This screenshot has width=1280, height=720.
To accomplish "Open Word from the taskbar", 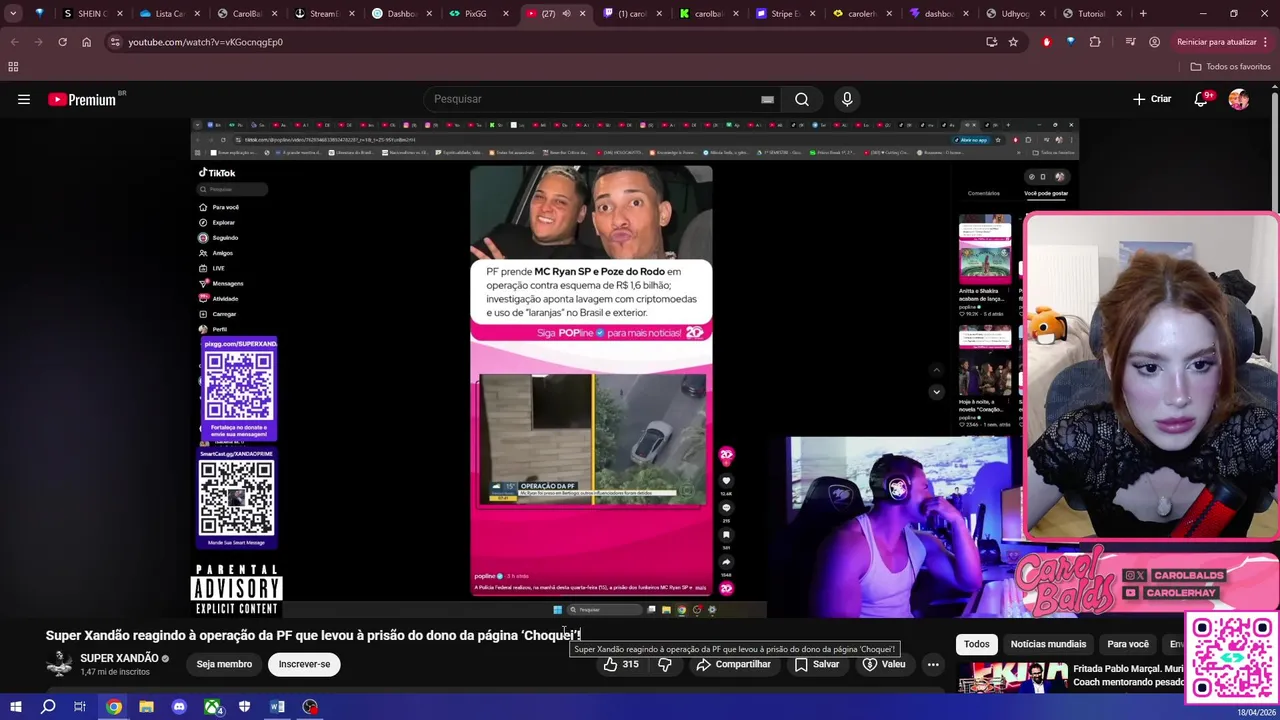I will click(277, 707).
